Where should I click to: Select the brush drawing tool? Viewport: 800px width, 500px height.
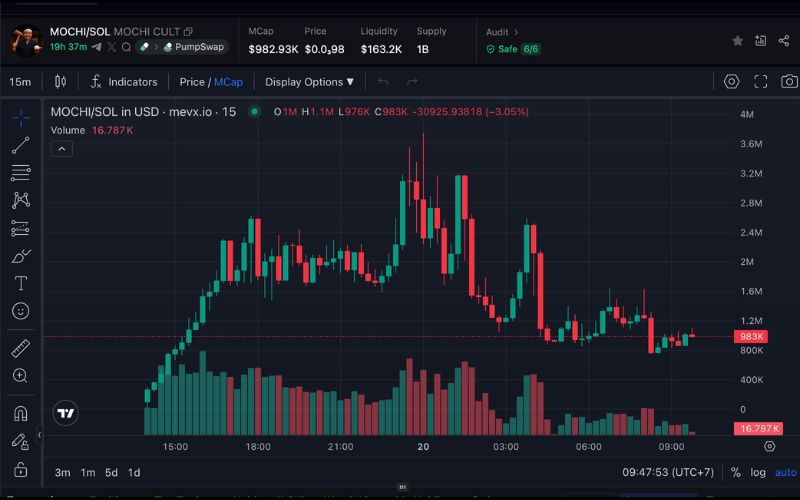[x=20, y=256]
